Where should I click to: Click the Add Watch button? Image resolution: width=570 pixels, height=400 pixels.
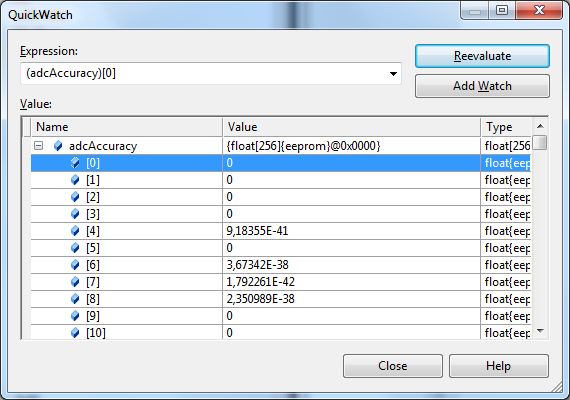coord(482,86)
